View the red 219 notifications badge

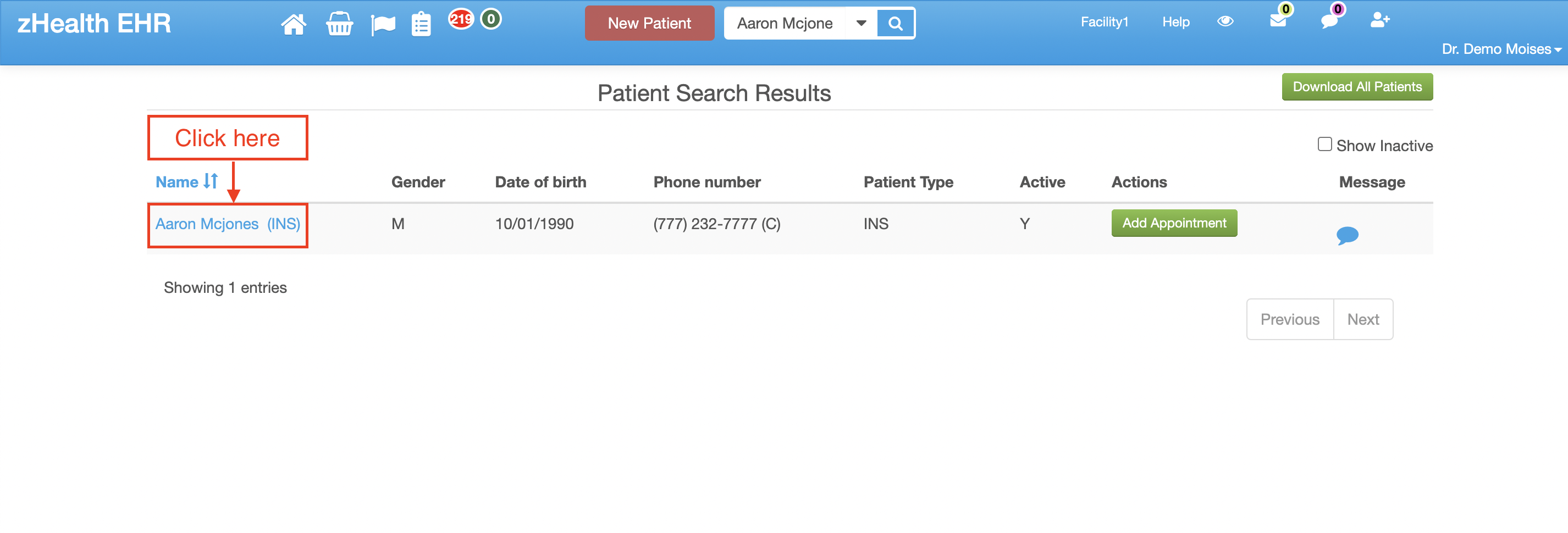tap(461, 19)
